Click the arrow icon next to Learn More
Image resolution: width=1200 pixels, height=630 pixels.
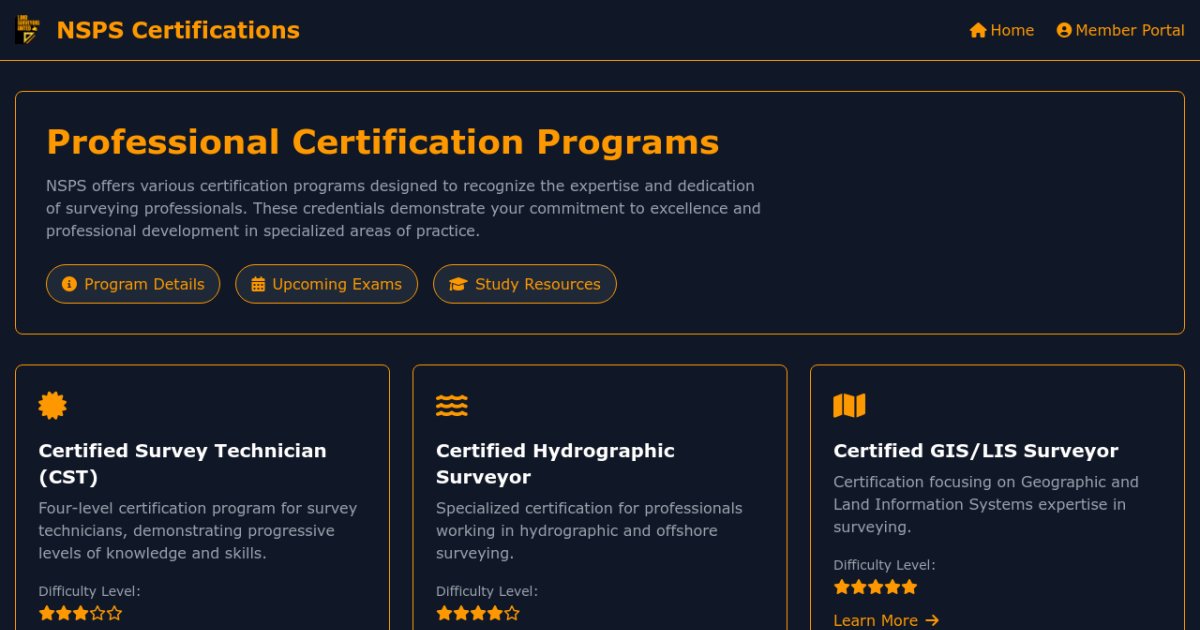(x=931, y=620)
